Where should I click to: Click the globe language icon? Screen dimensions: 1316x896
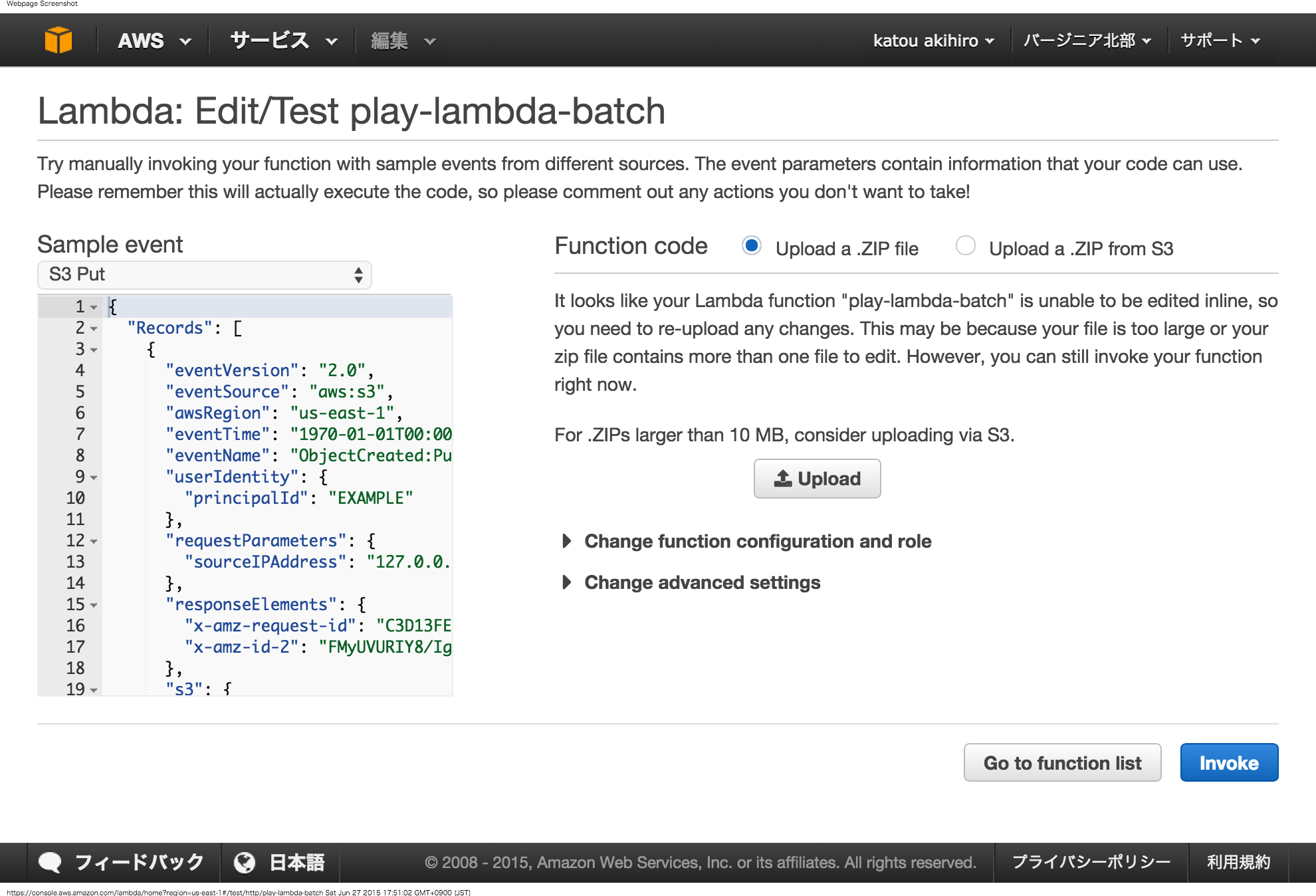pyautogui.click(x=244, y=862)
